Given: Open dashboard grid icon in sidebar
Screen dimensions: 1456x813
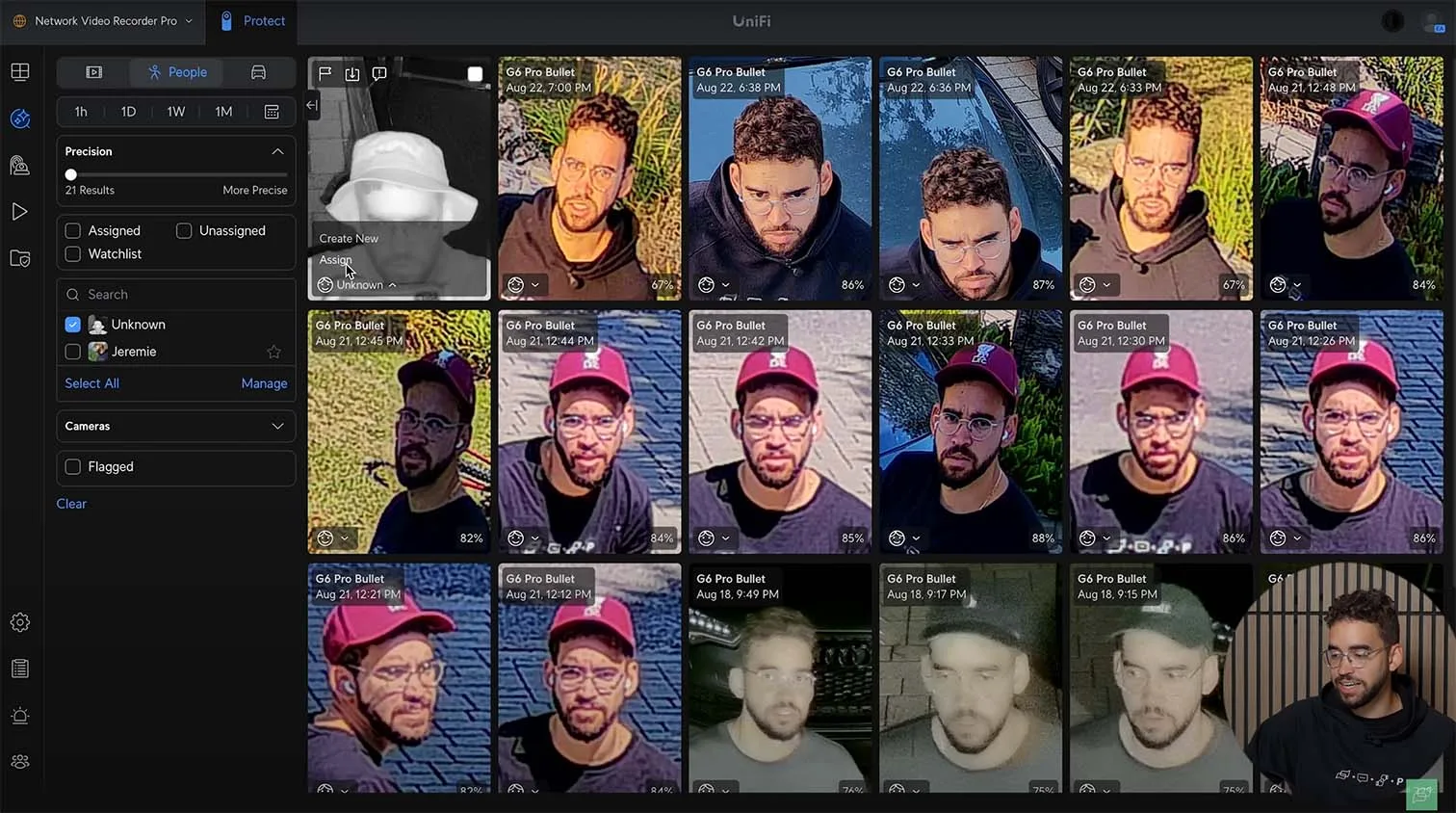Looking at the screenshot, I should (19, 72).
